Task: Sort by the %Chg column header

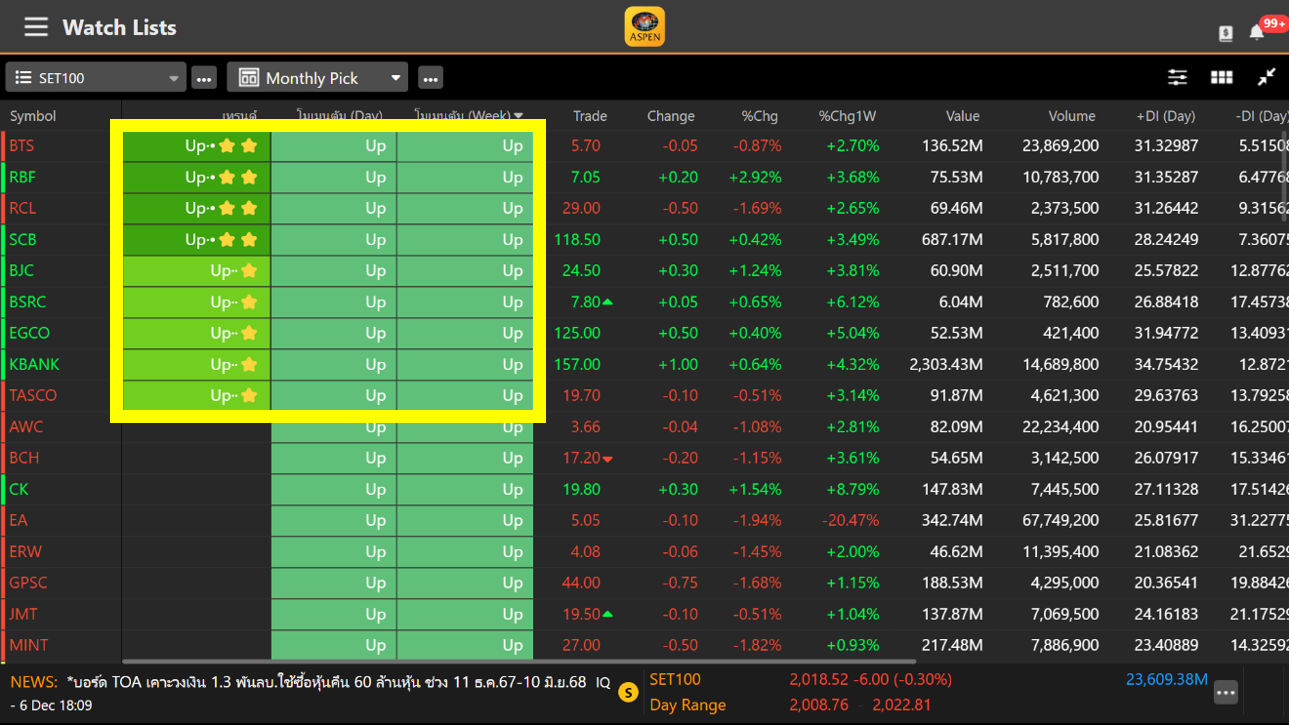Action: 760,116
